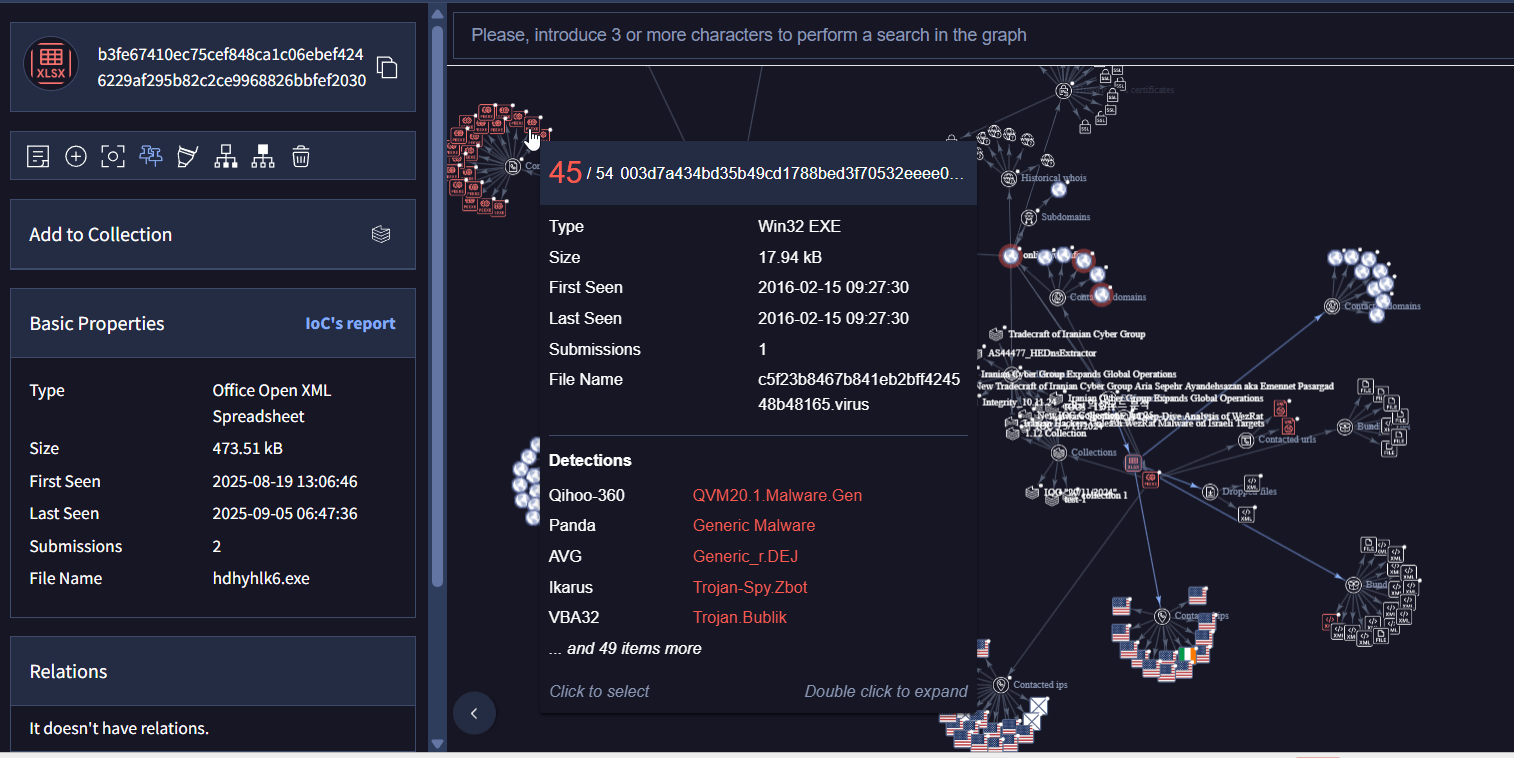Click tooltip type value Win32 EXE
This screenshot has width=1514, height=758.
coord(799,226)
